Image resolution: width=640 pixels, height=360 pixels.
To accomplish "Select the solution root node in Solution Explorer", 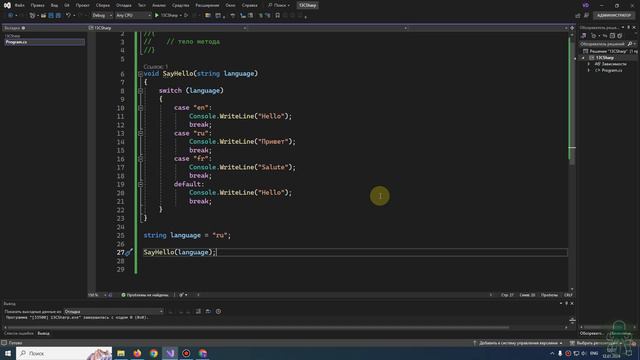I will coord(610,51).
